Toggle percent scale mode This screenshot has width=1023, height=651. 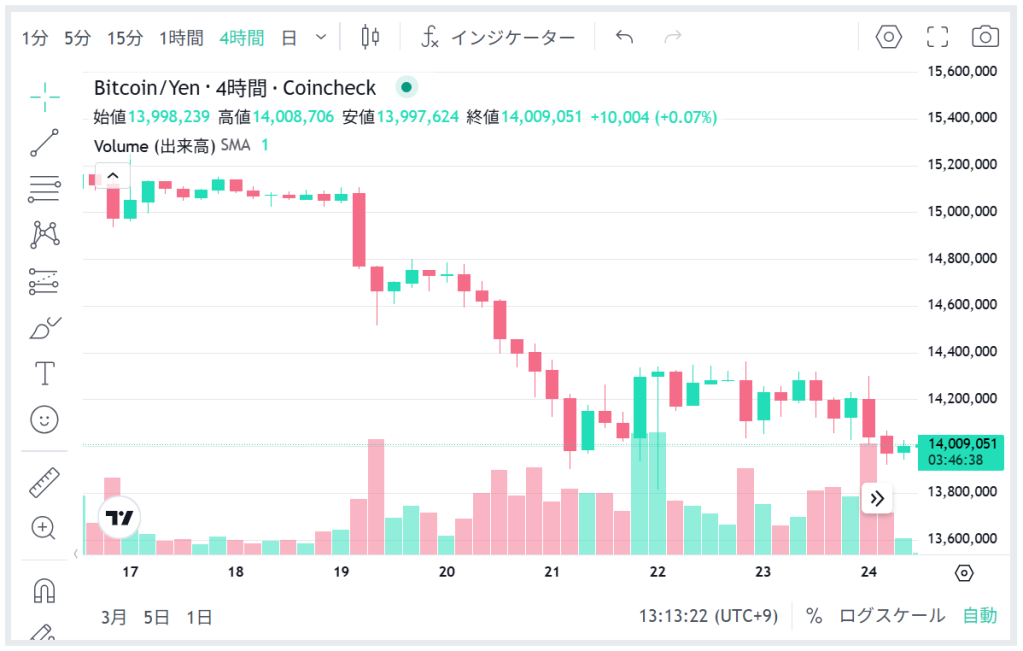[814, 616]
